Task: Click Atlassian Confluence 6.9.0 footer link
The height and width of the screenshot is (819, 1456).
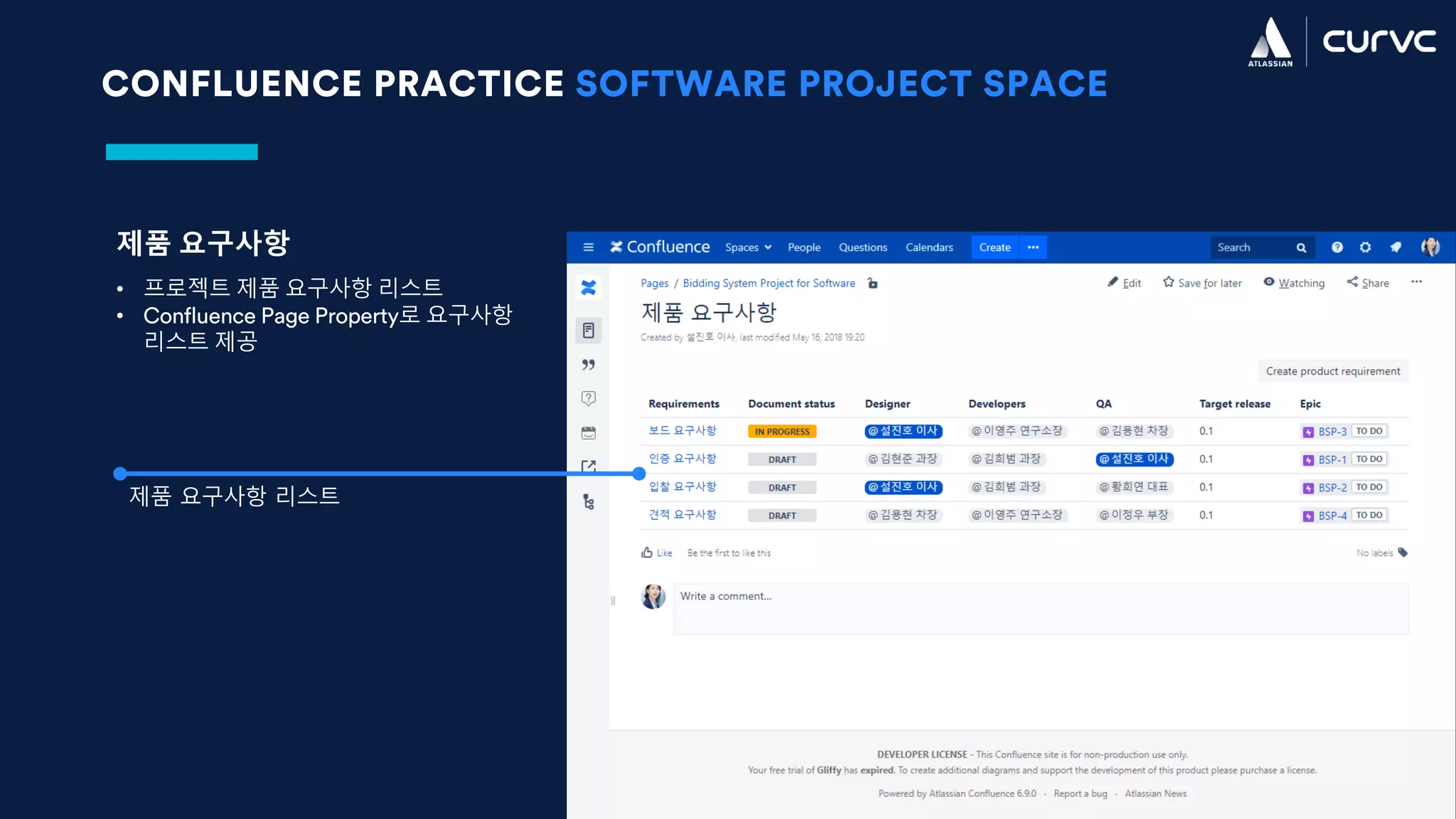Action: pos(983,793)
